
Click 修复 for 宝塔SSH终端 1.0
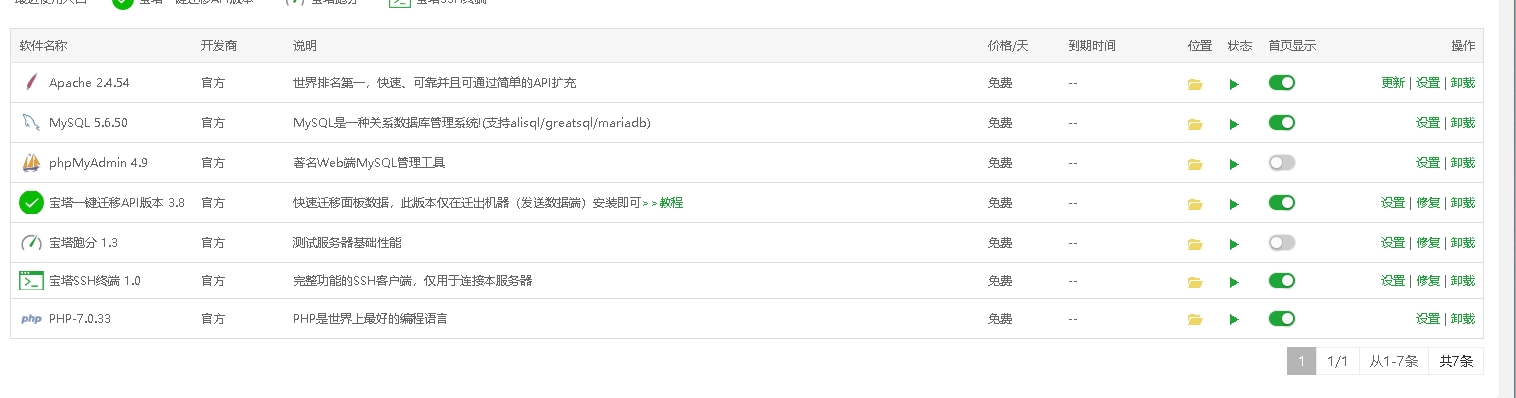point(1428,281)
